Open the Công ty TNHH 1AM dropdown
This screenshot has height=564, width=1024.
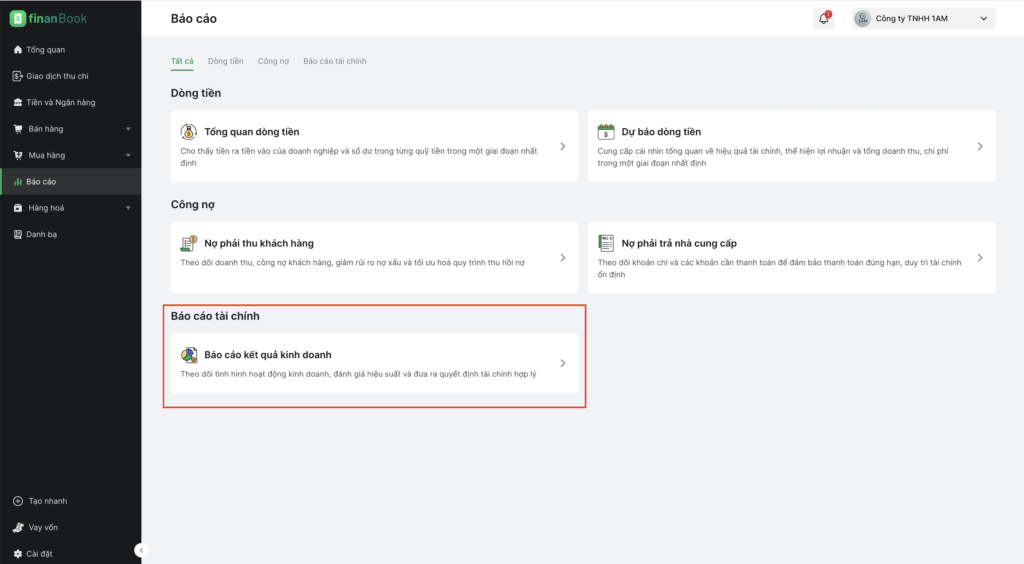click(x=923, y=18)
